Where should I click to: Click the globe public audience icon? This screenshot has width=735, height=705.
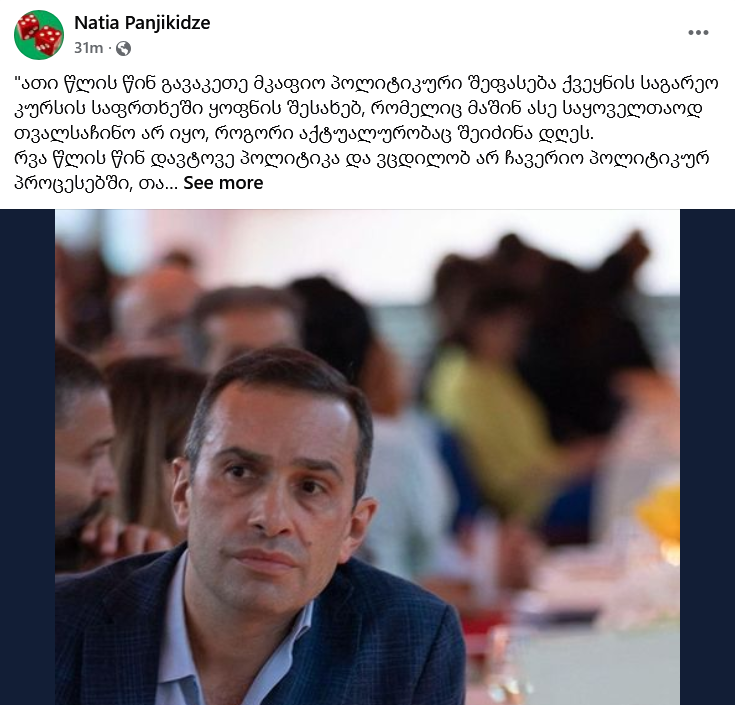123,48
